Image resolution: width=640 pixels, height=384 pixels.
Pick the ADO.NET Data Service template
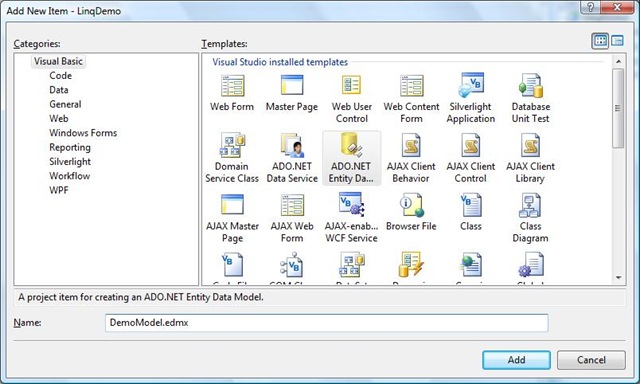coord(291,158)
